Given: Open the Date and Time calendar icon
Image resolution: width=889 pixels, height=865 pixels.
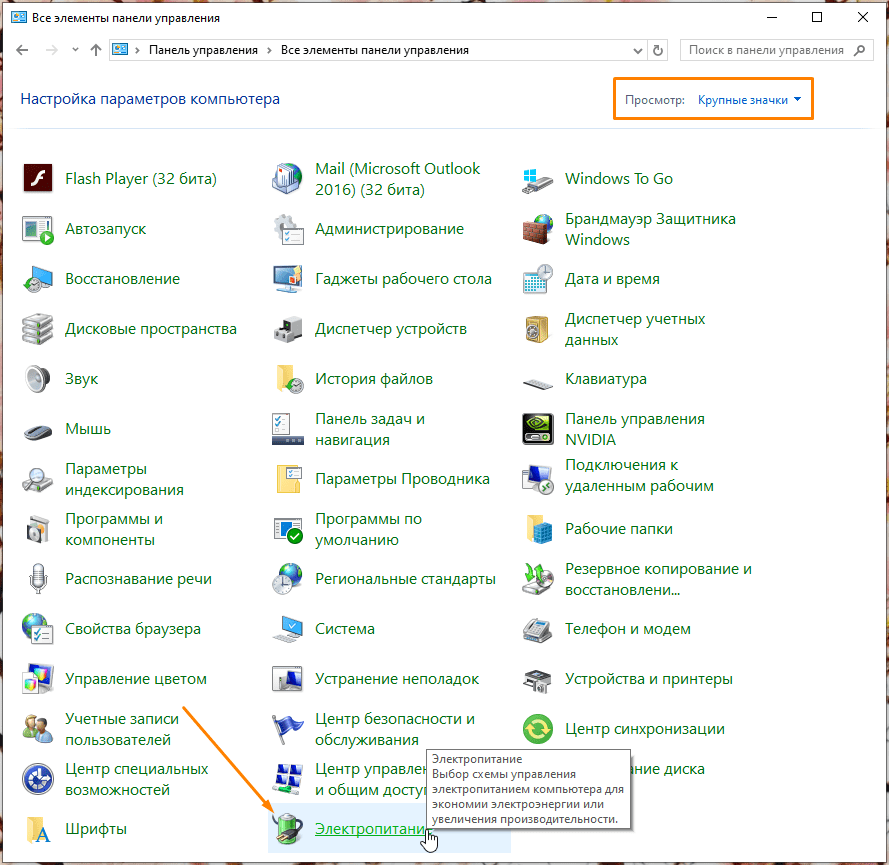Looking at the screenshot, I should [537, 279].
